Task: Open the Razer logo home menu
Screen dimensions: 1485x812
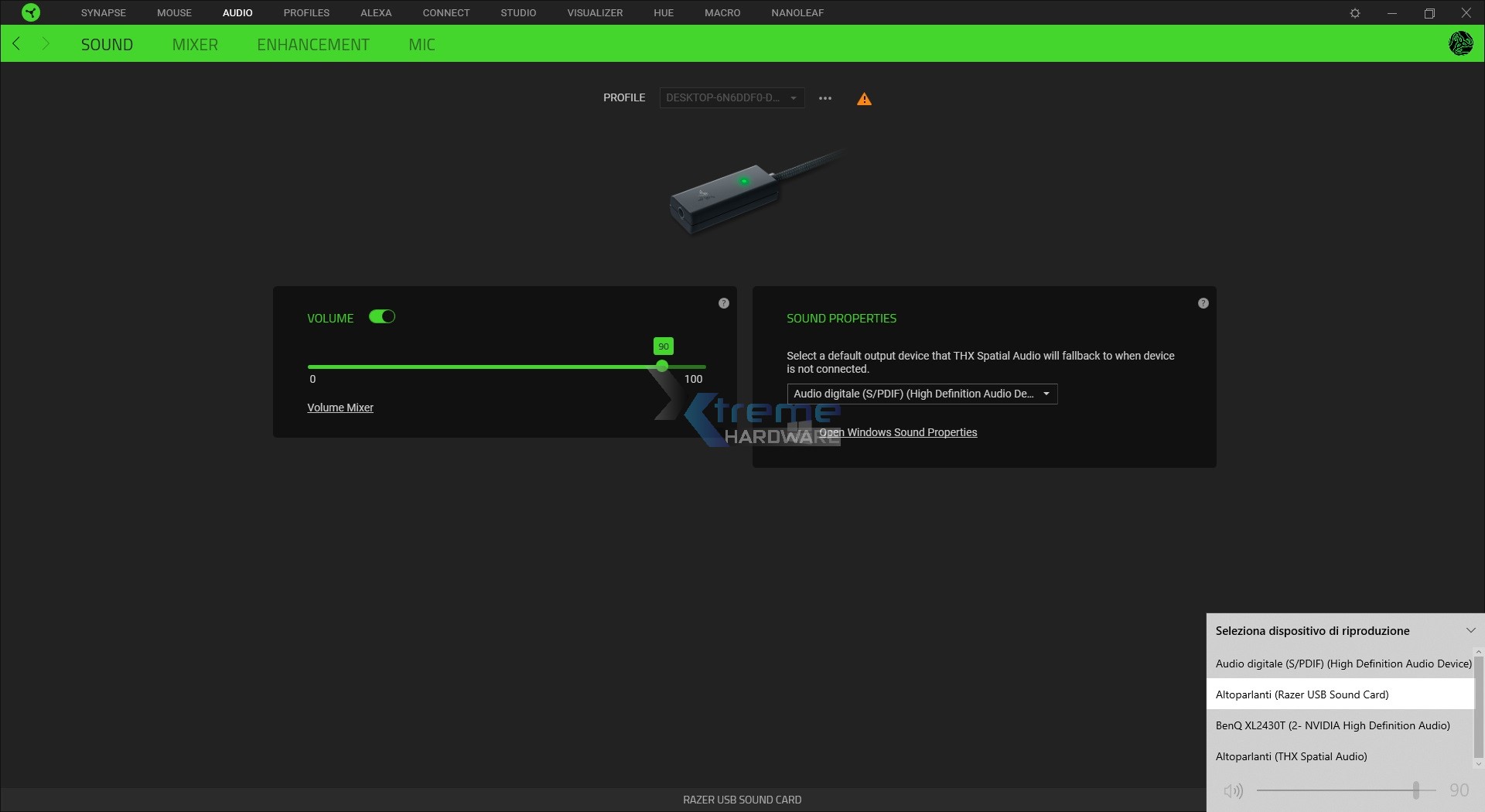Action: (29, 12)
